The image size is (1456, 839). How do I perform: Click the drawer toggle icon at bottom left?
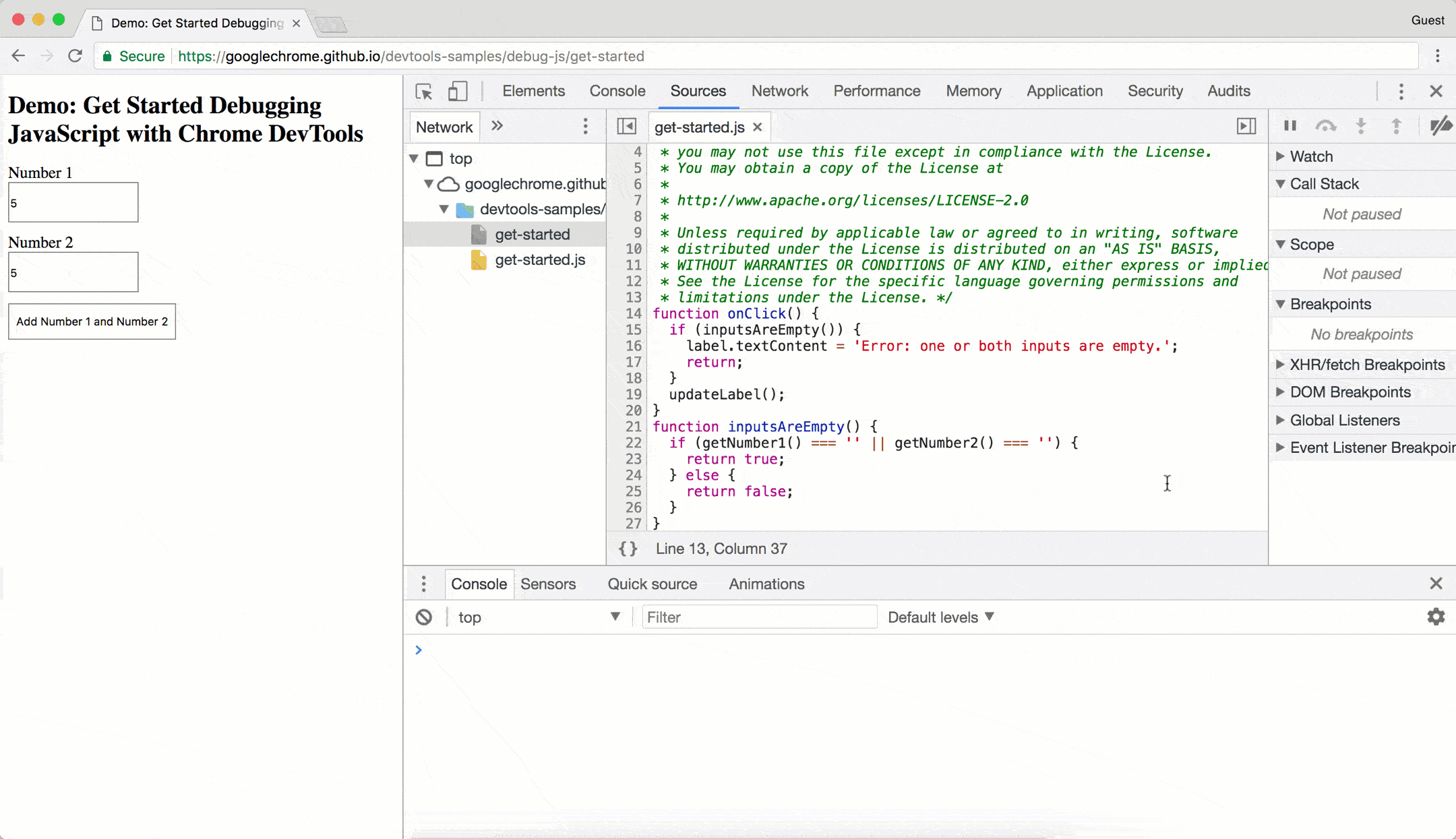click(423, 584)
